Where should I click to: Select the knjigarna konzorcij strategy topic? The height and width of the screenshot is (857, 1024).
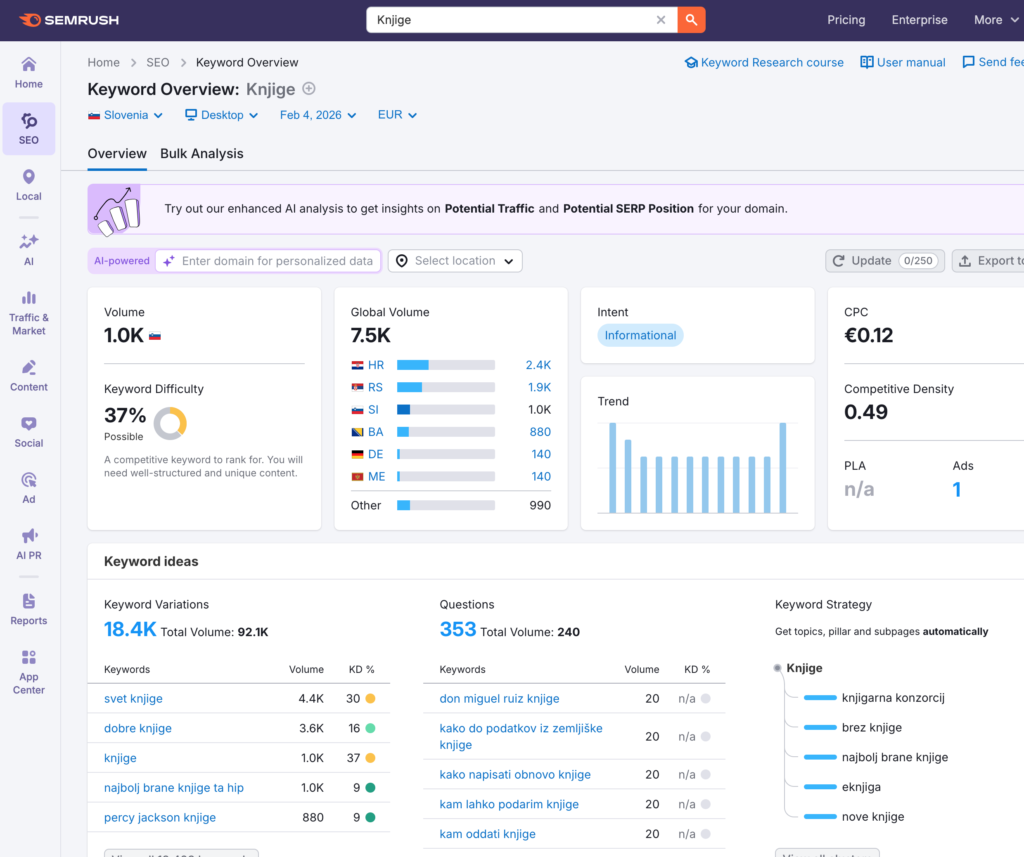click(893, 698)
